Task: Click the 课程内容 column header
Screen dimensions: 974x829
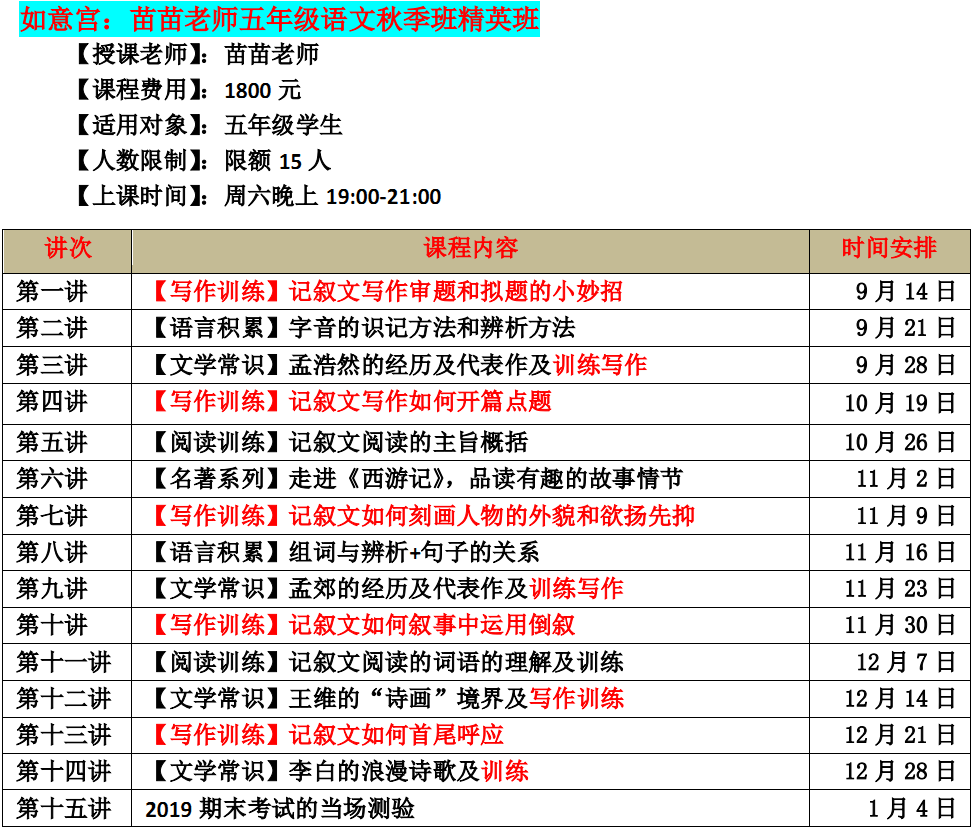Action: point(470,249)
